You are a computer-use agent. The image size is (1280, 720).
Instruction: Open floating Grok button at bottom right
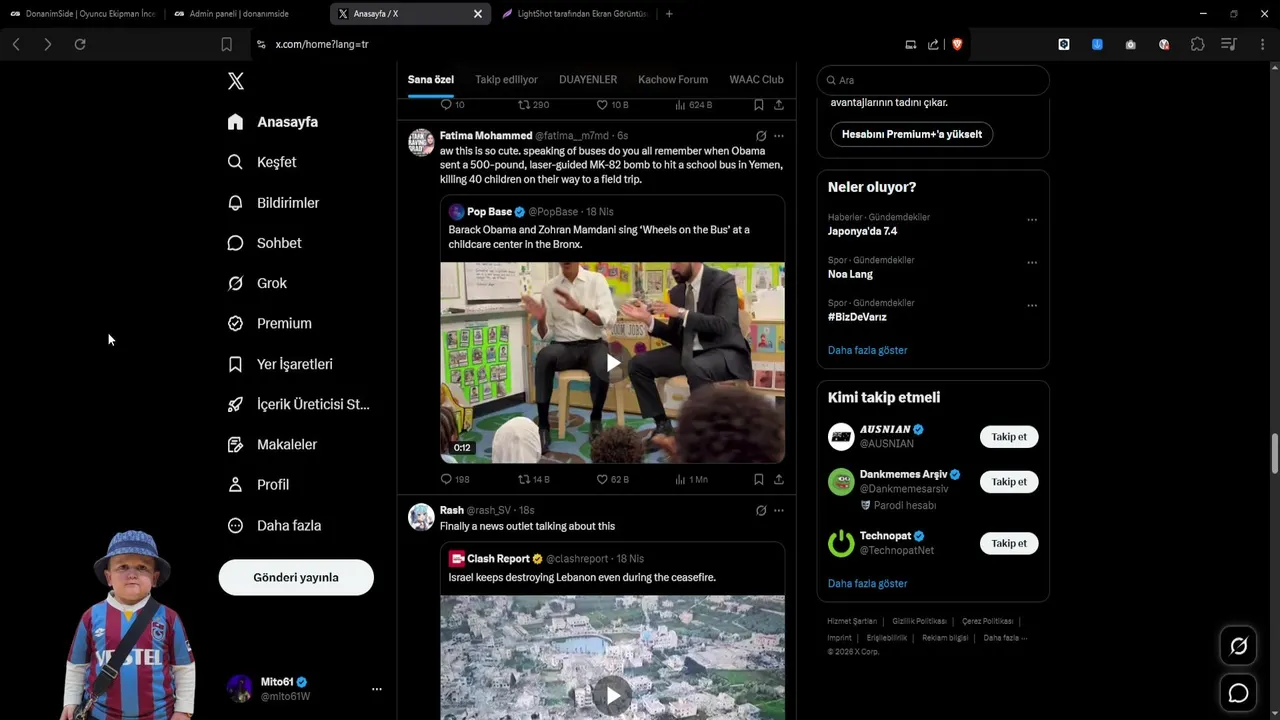(x=1238, y=647)
